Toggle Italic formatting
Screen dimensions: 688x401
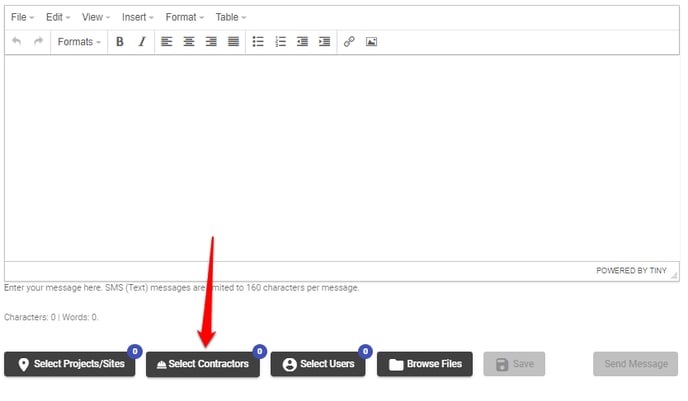point(142,42)
